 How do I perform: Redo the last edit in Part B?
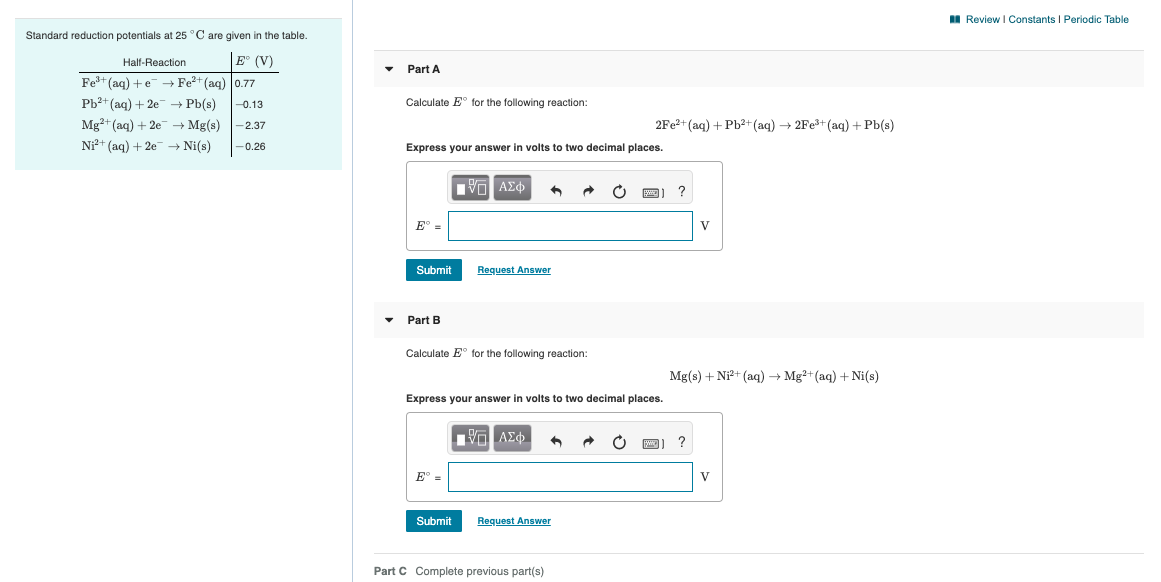(588, 440)
